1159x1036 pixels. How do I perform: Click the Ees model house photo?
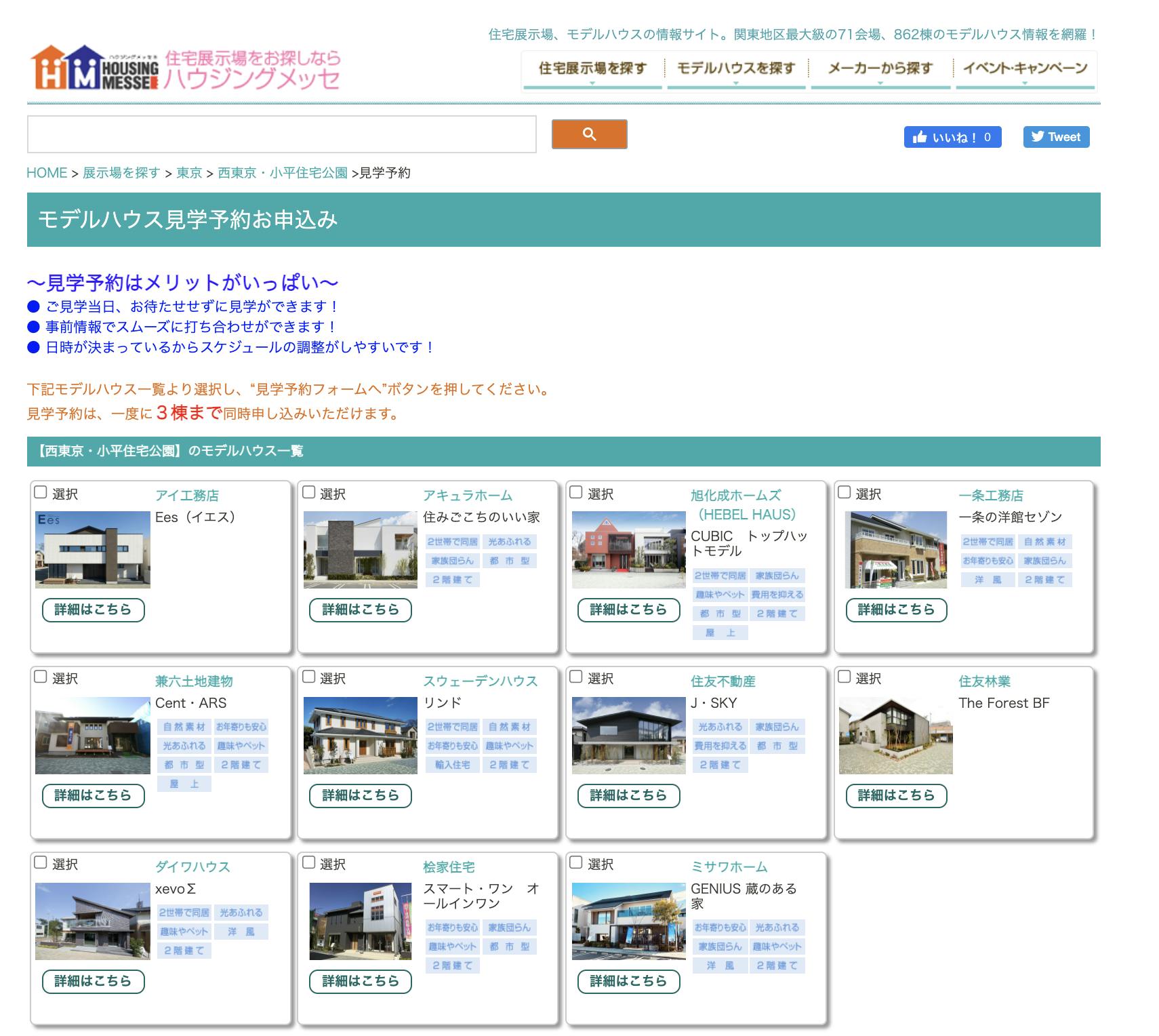coord(93,550)
